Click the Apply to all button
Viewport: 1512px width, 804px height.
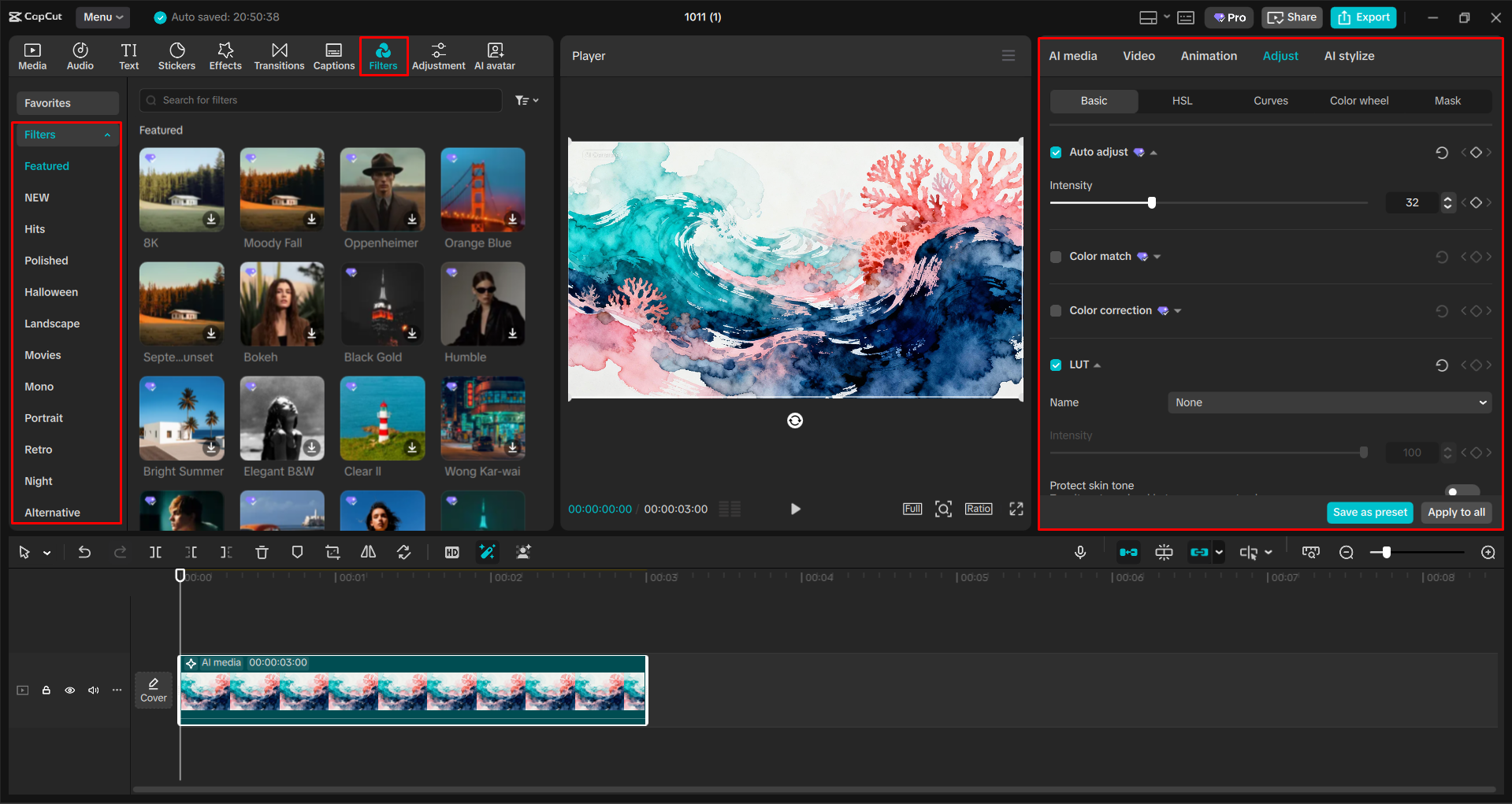(x=1455, y=512)
